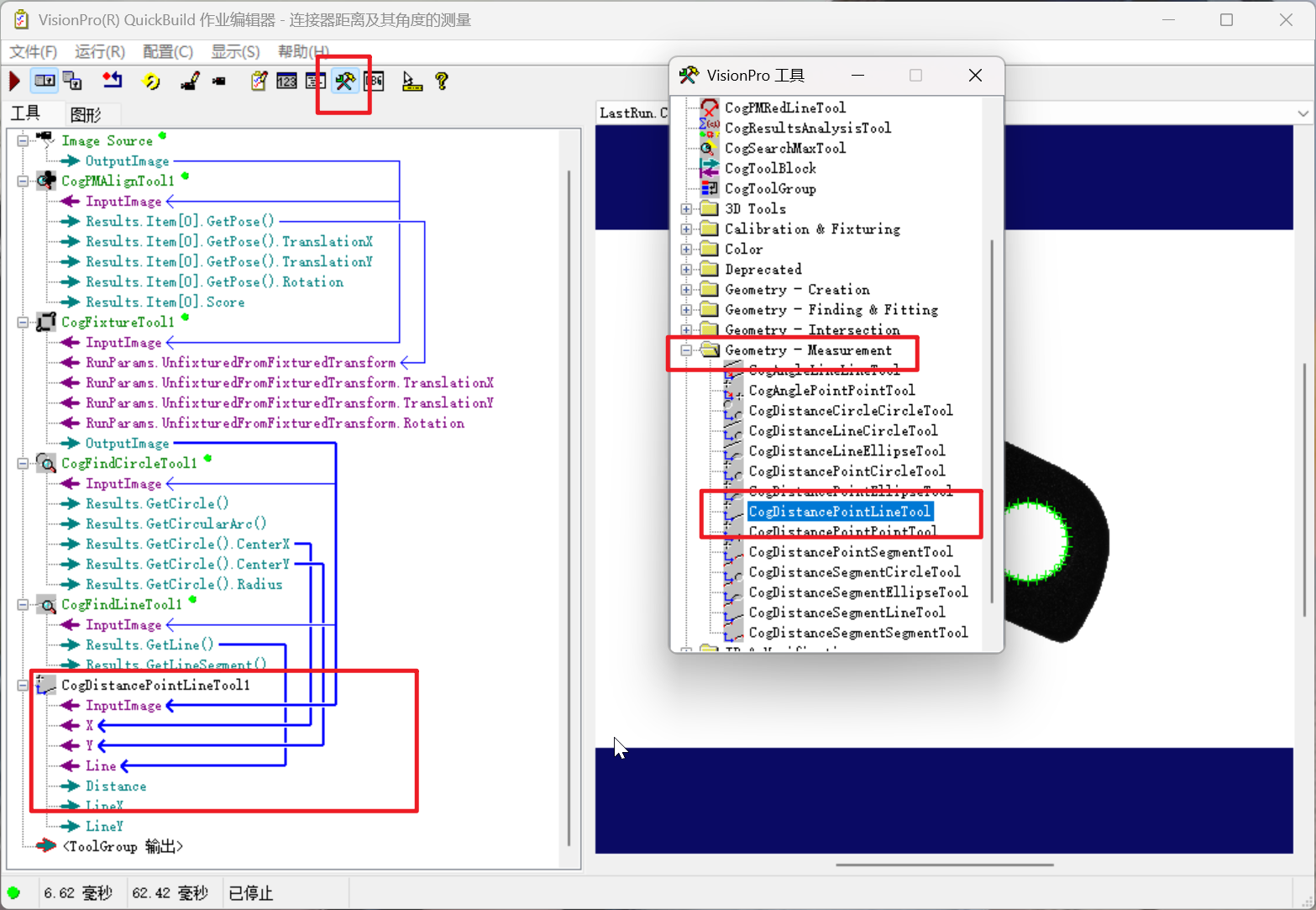Expand the Color folder
The image size is (1316, 910).
click(x=686, y=249)
